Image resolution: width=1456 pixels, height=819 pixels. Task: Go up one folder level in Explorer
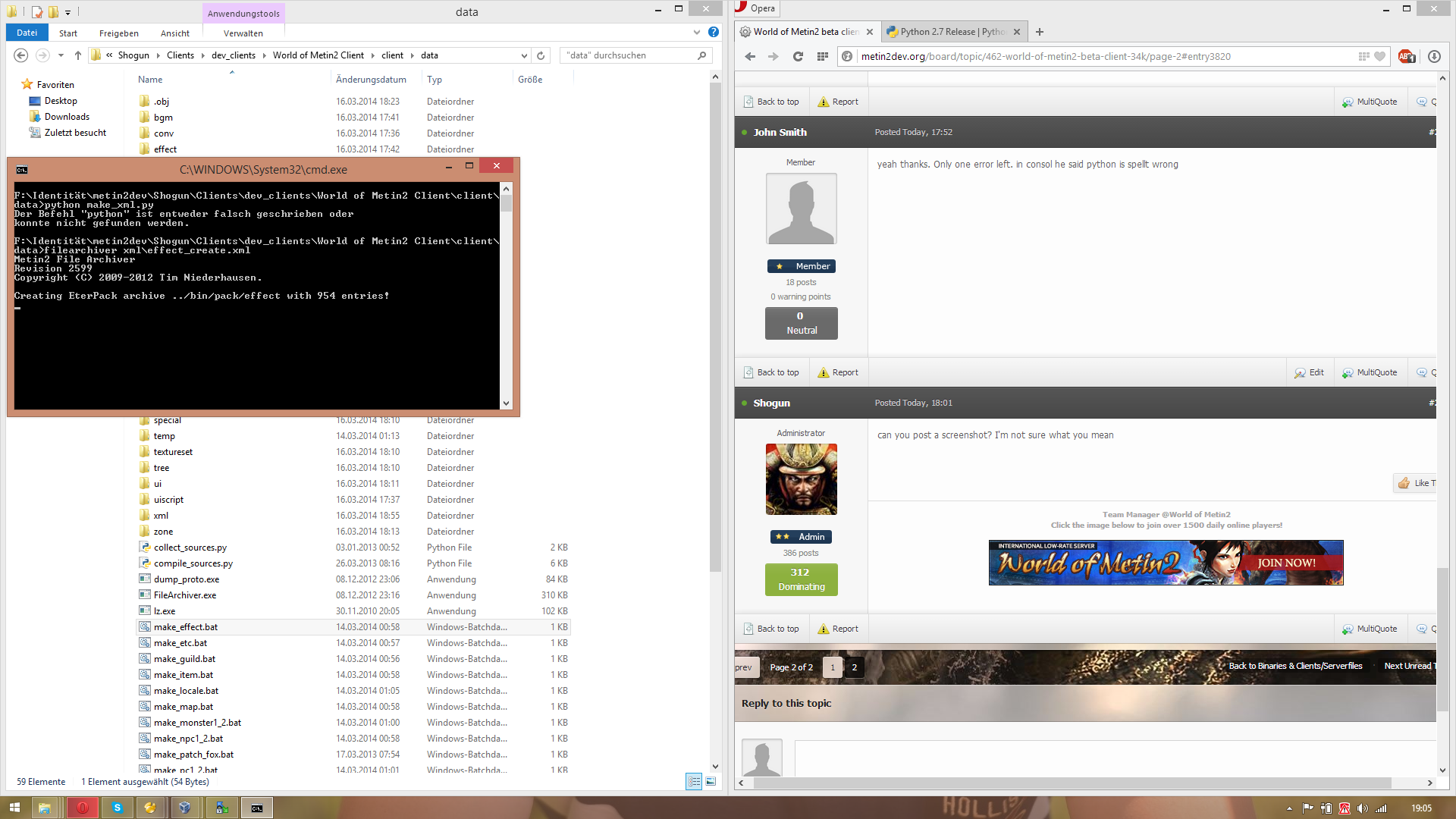(77, 55)
